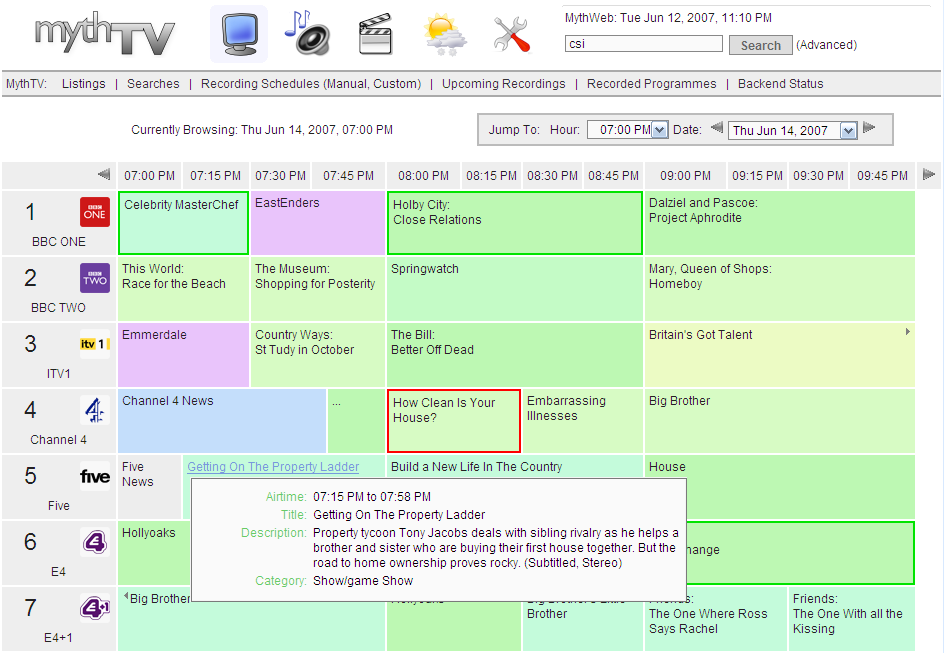Select the BBC ONE channel logo
The image size is (944, 653).
point(95,212)
